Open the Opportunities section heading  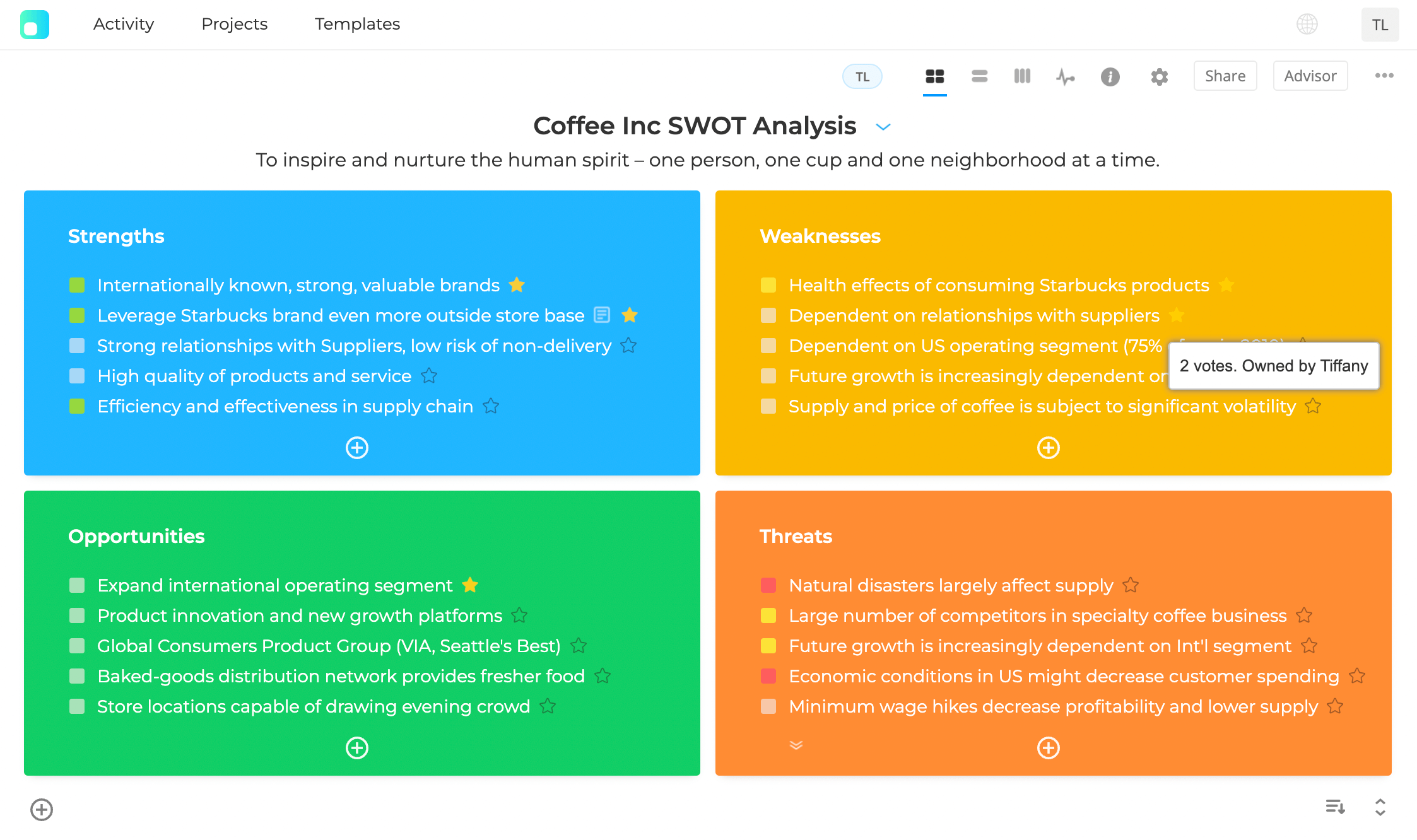(x=136, y=536)
